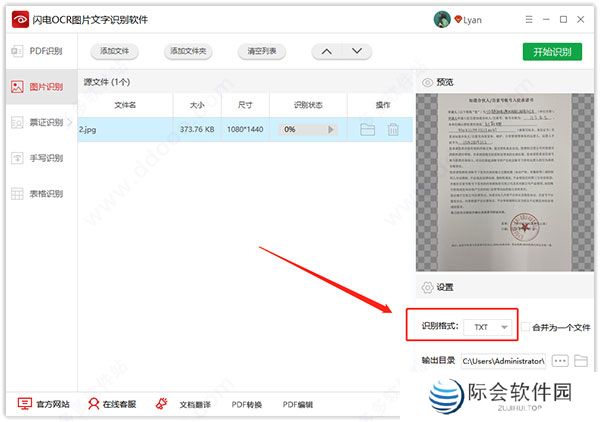Open output folder icon beside browse button

click(581, 360)
